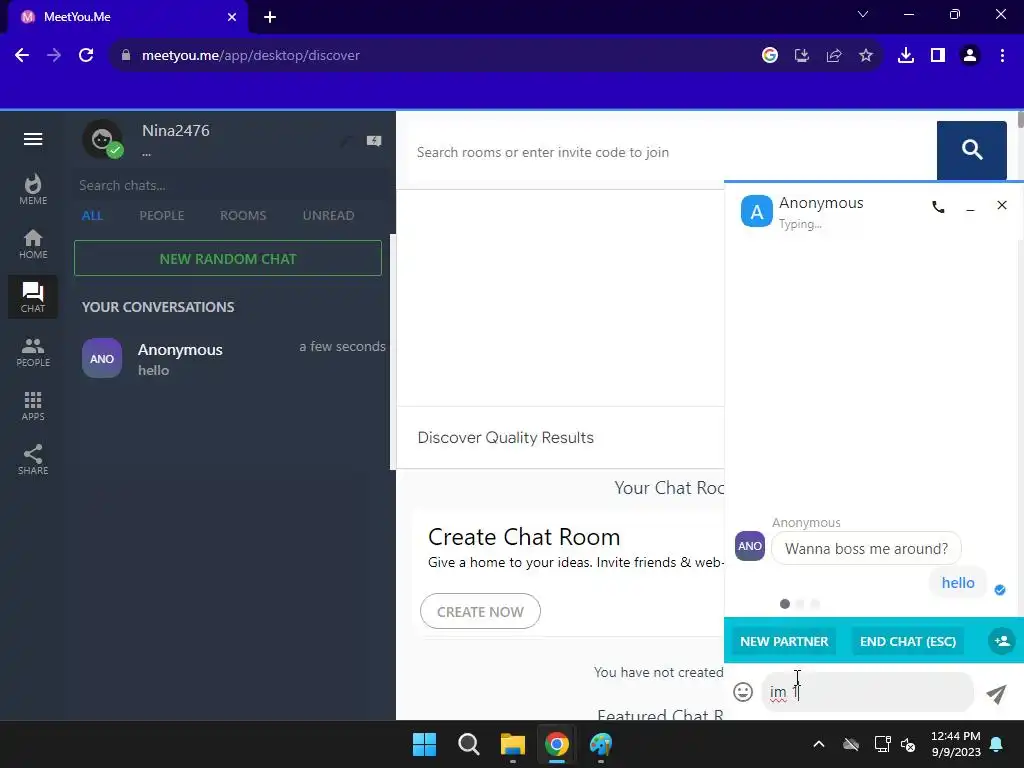
Task: Open the emoji picker in the chat
Action: point(743,692)
